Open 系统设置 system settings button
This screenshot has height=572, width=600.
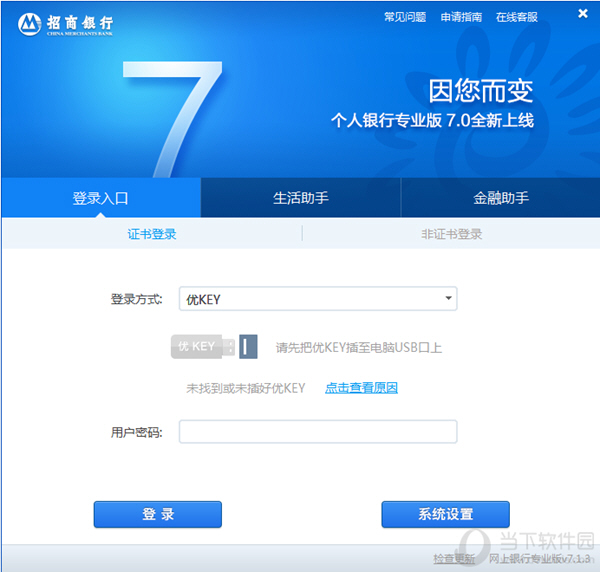pos(445,514)
